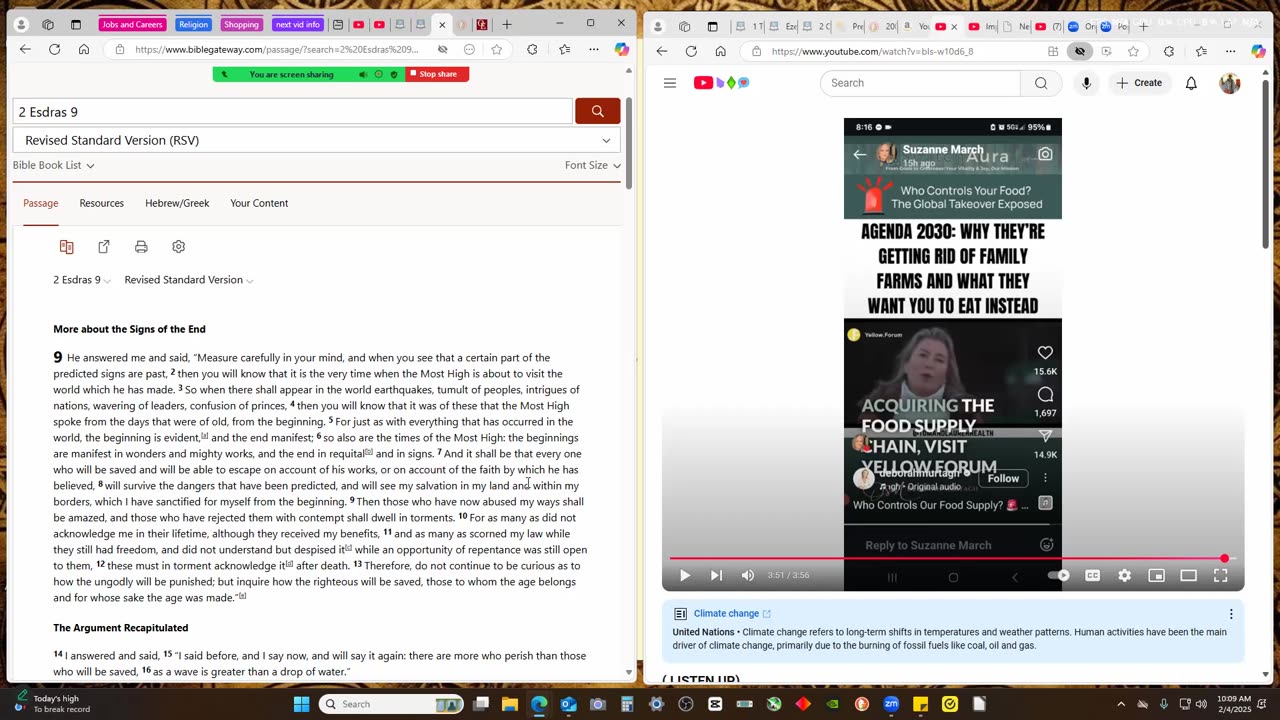1280x720 pixels.
Task: Print the 2 Esdras 9 passage
Action: point(141,247)
